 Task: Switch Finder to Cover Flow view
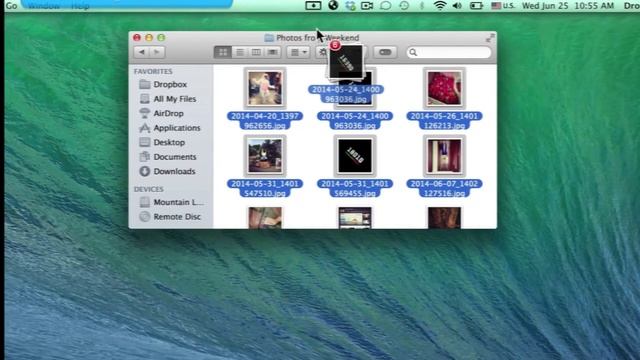coord(273,52)
